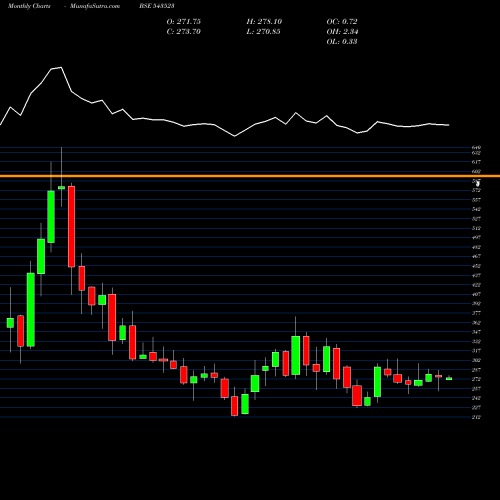Click the 377 price axis label

coord(476,313)
